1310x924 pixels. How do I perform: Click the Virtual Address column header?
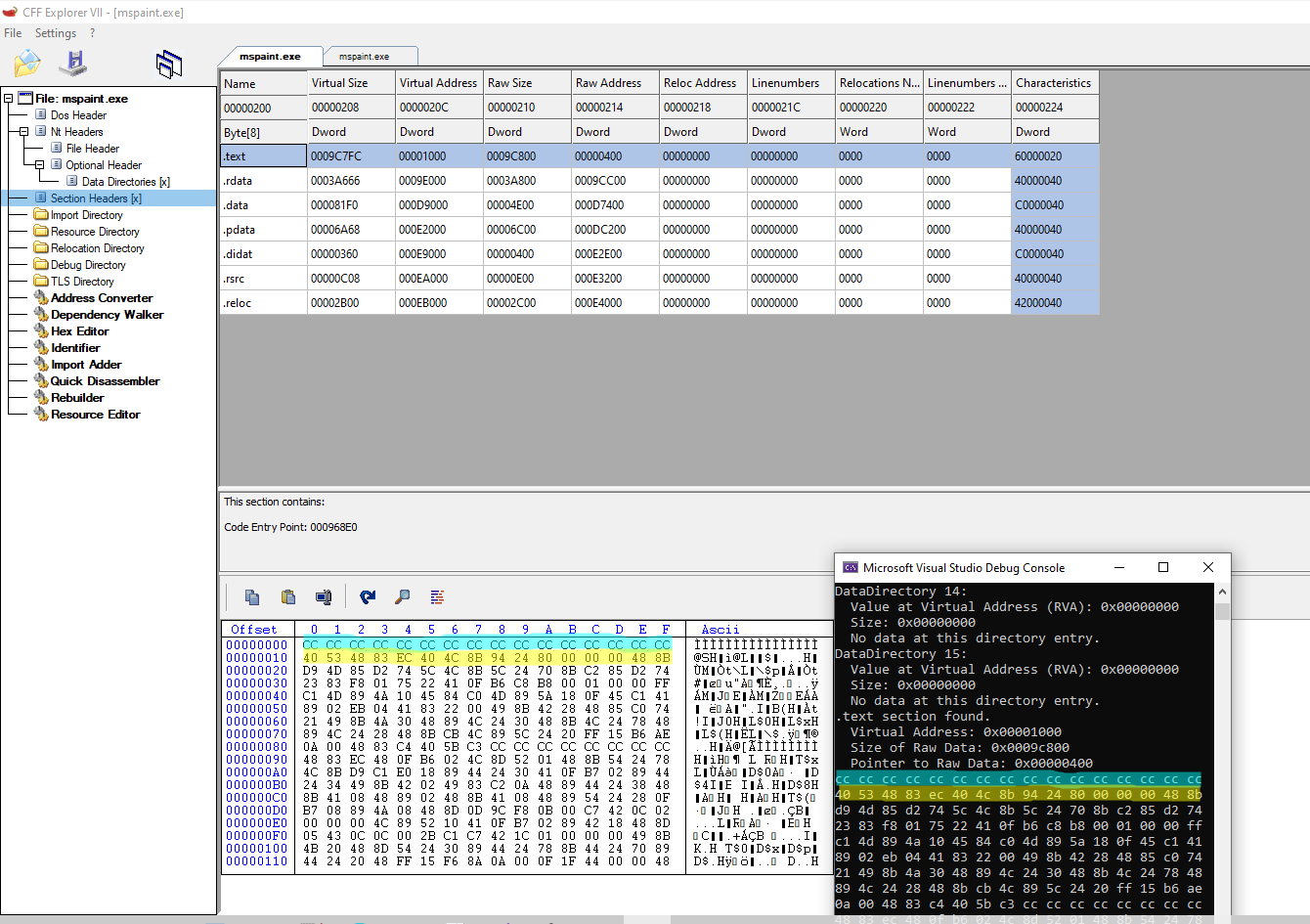click(440, 83)
